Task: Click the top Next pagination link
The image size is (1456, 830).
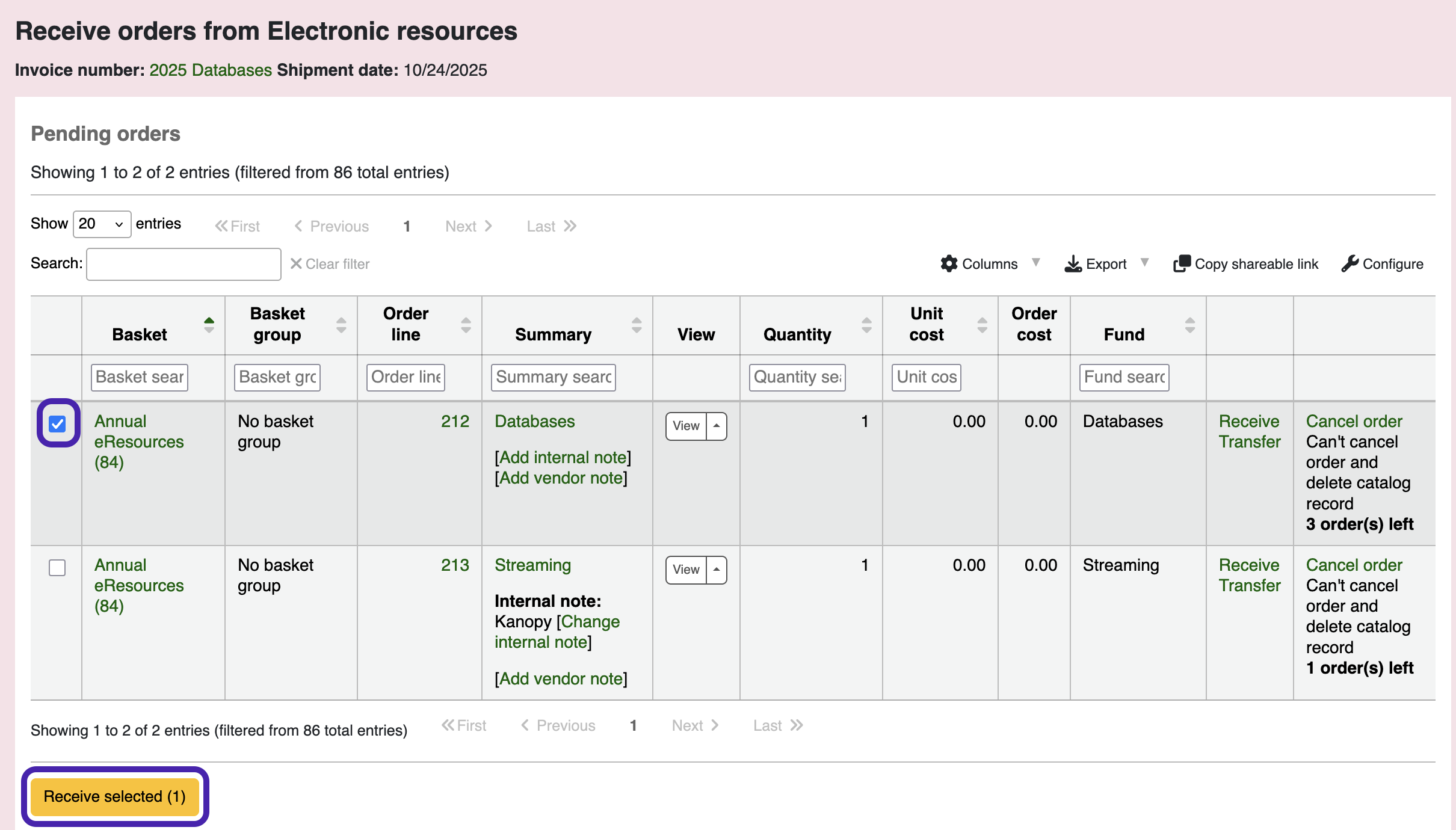Action: point(468,226)
